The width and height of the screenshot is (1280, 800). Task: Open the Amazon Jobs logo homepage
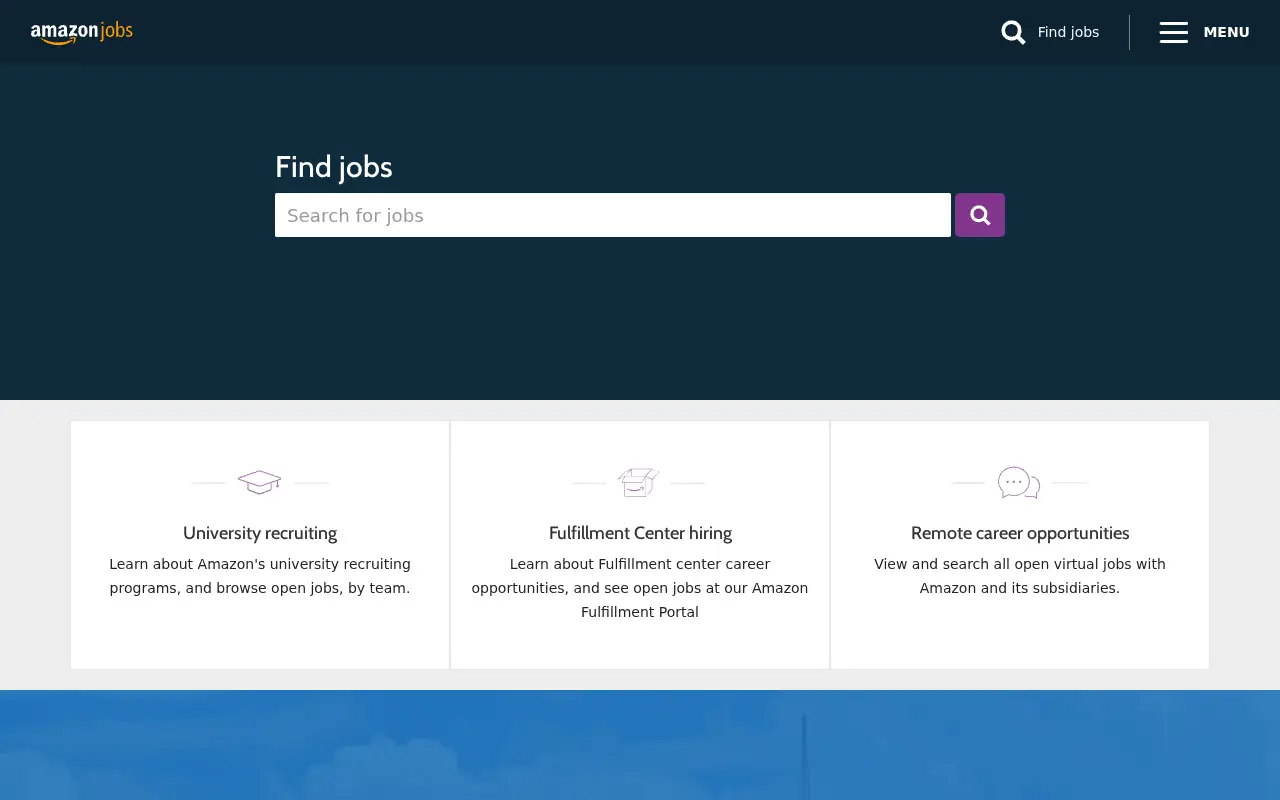coord(82,32)
